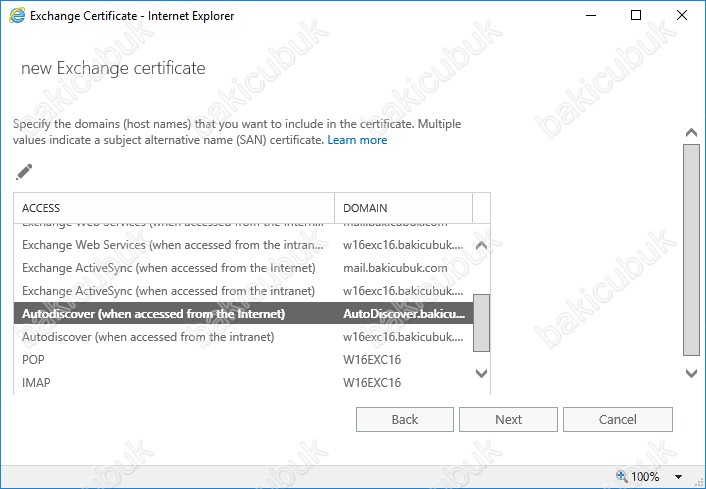Click the outer page scrollbar thumb

pos(691,250)
